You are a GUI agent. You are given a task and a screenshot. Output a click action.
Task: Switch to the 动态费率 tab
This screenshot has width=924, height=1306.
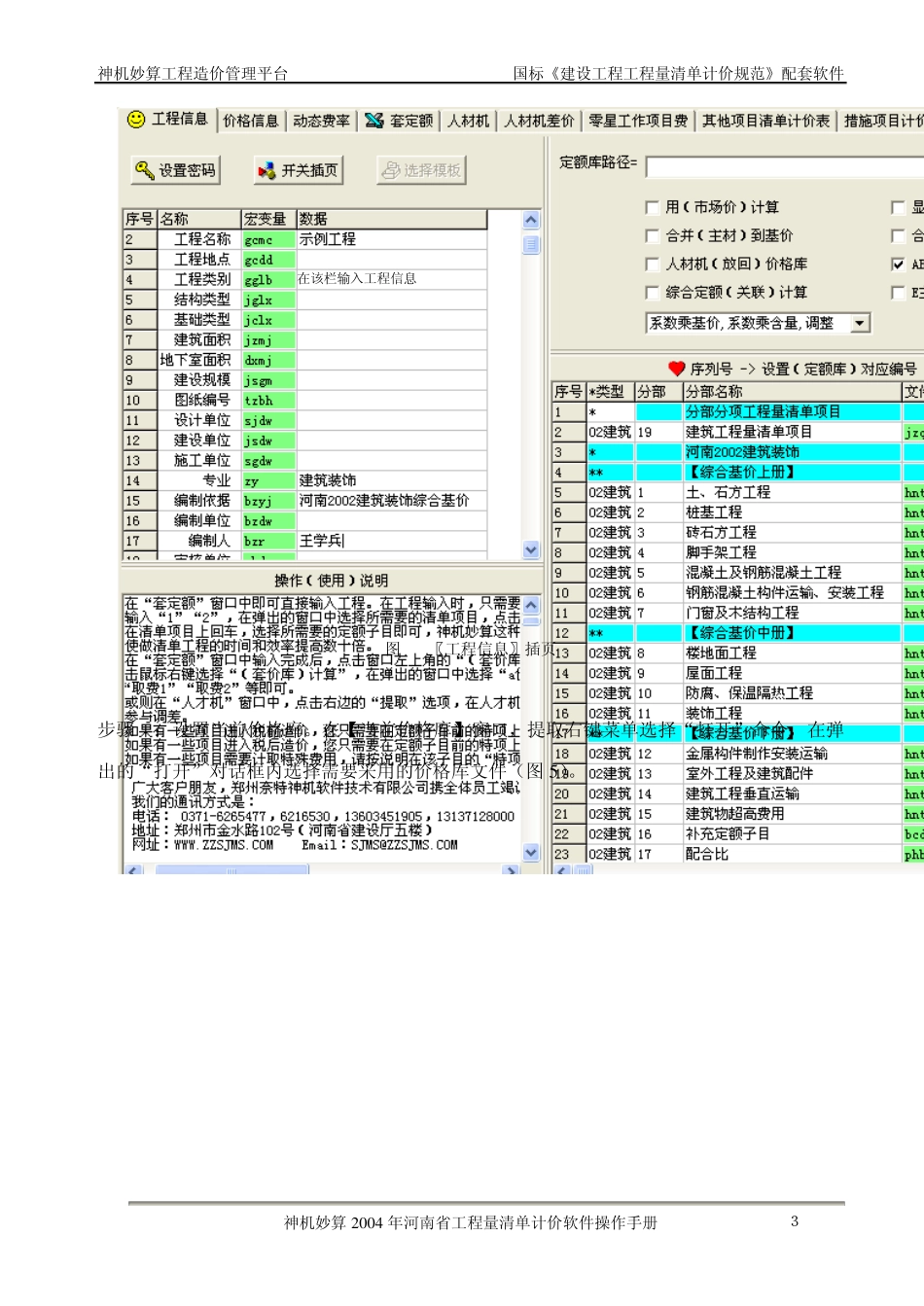coord(321,121)
